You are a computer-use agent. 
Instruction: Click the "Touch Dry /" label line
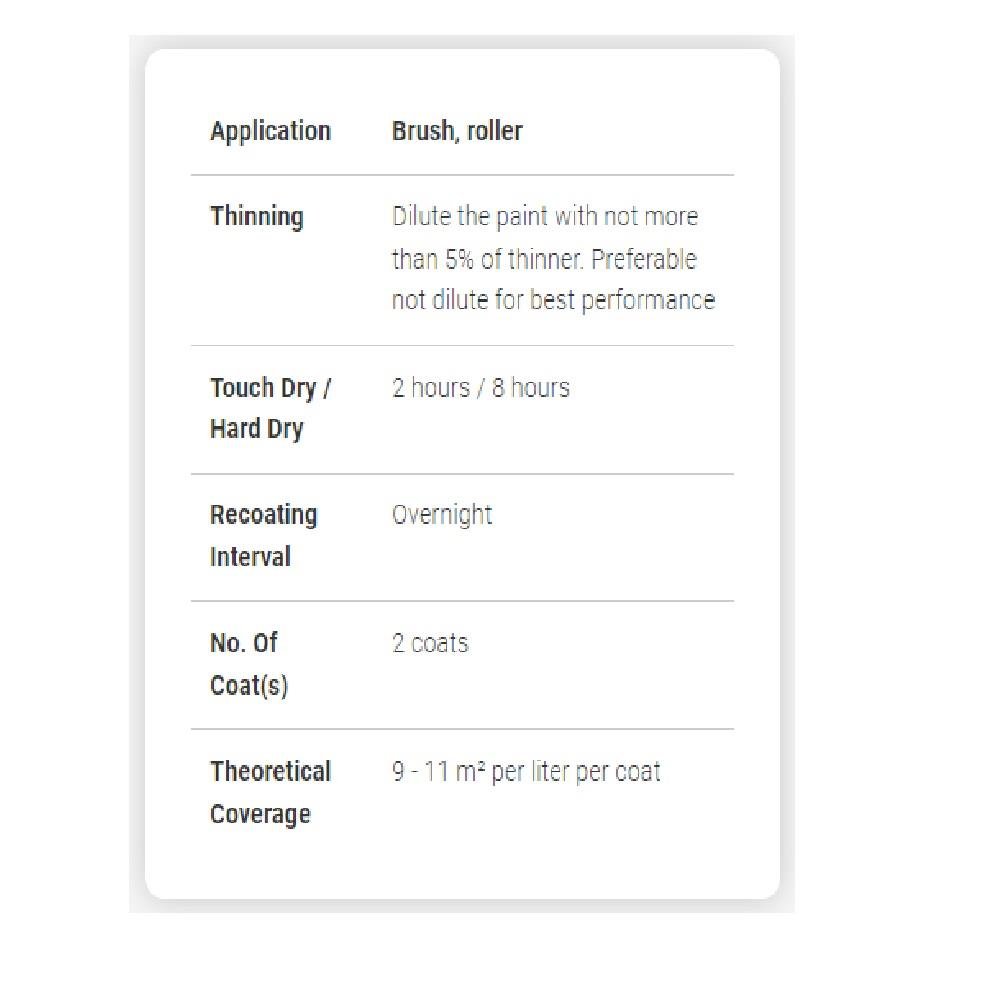pos(270,388)
